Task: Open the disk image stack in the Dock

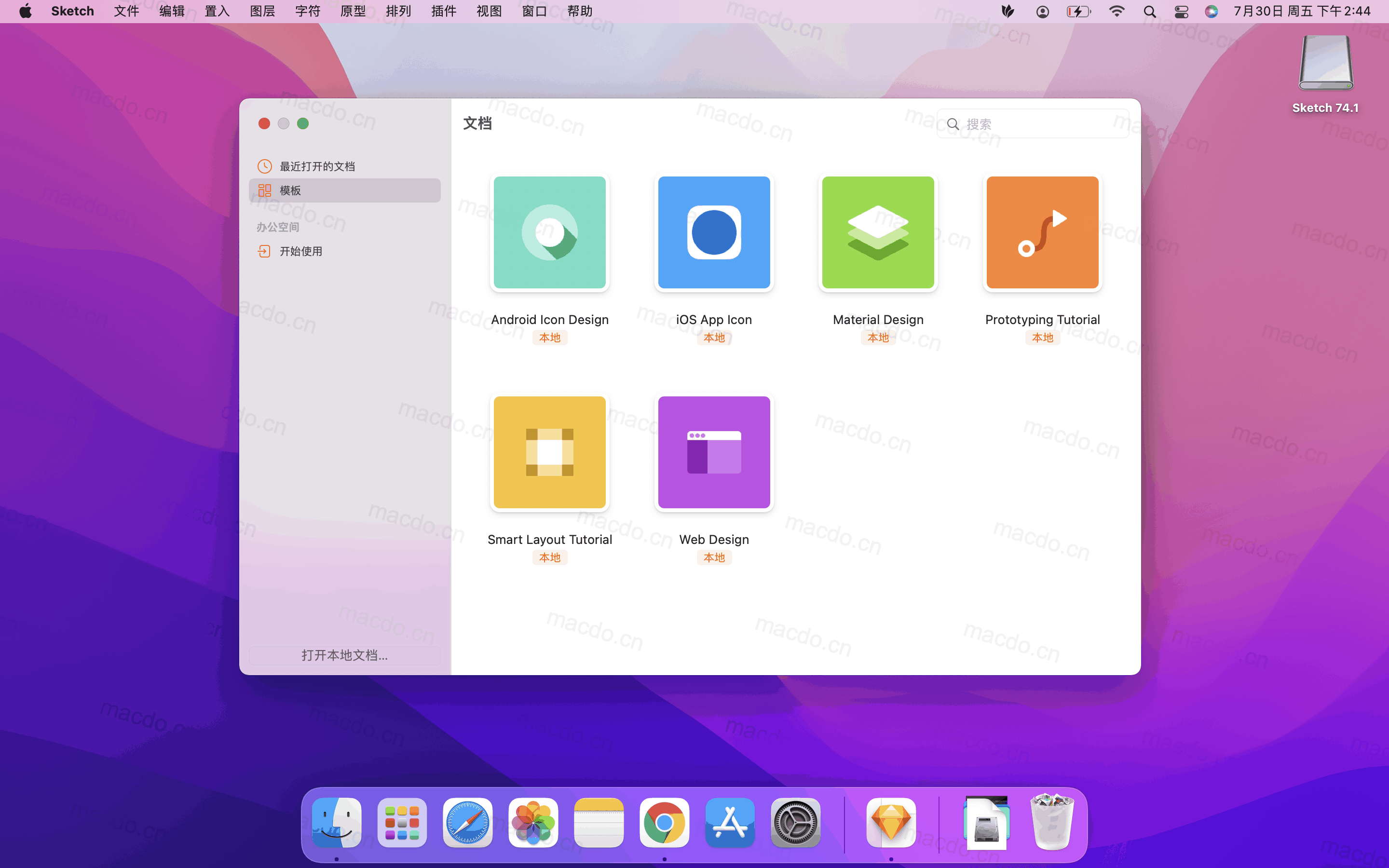Action: click(987, 822)
